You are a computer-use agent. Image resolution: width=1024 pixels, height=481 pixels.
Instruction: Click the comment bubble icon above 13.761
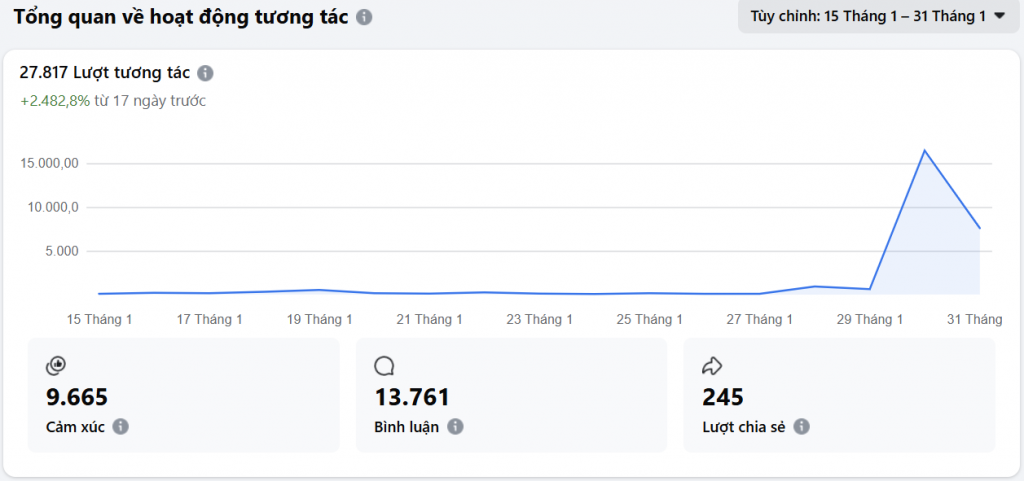point(384,365)
